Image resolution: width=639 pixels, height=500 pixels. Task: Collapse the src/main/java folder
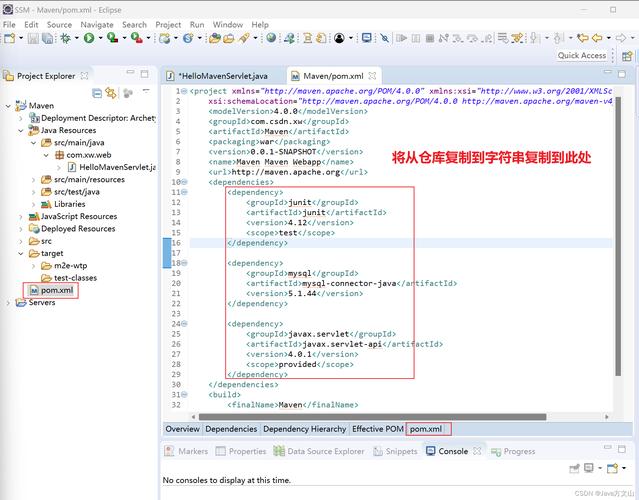(x=33, y=143)
